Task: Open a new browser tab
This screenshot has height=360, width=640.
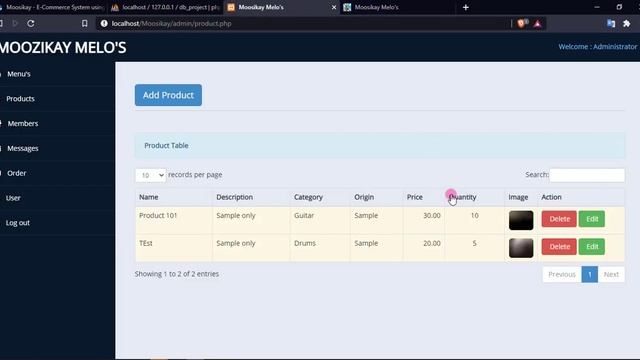Action: (x=466, y=7)
